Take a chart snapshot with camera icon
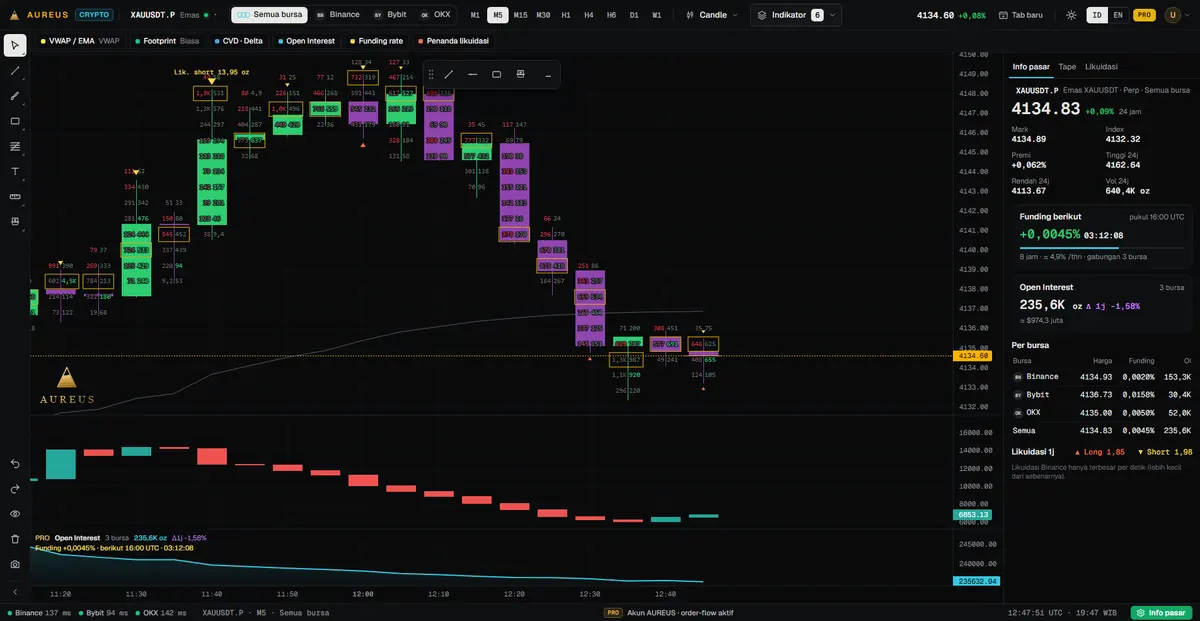This screenshot has width=1200, height=621. pos(15,564)
